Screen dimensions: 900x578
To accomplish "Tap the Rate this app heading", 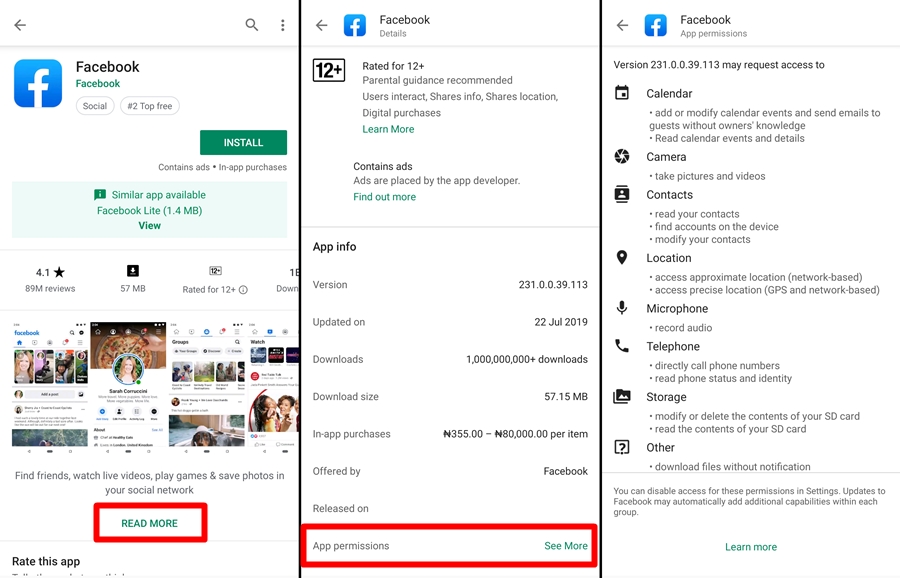I will click(x=46, y=561).
